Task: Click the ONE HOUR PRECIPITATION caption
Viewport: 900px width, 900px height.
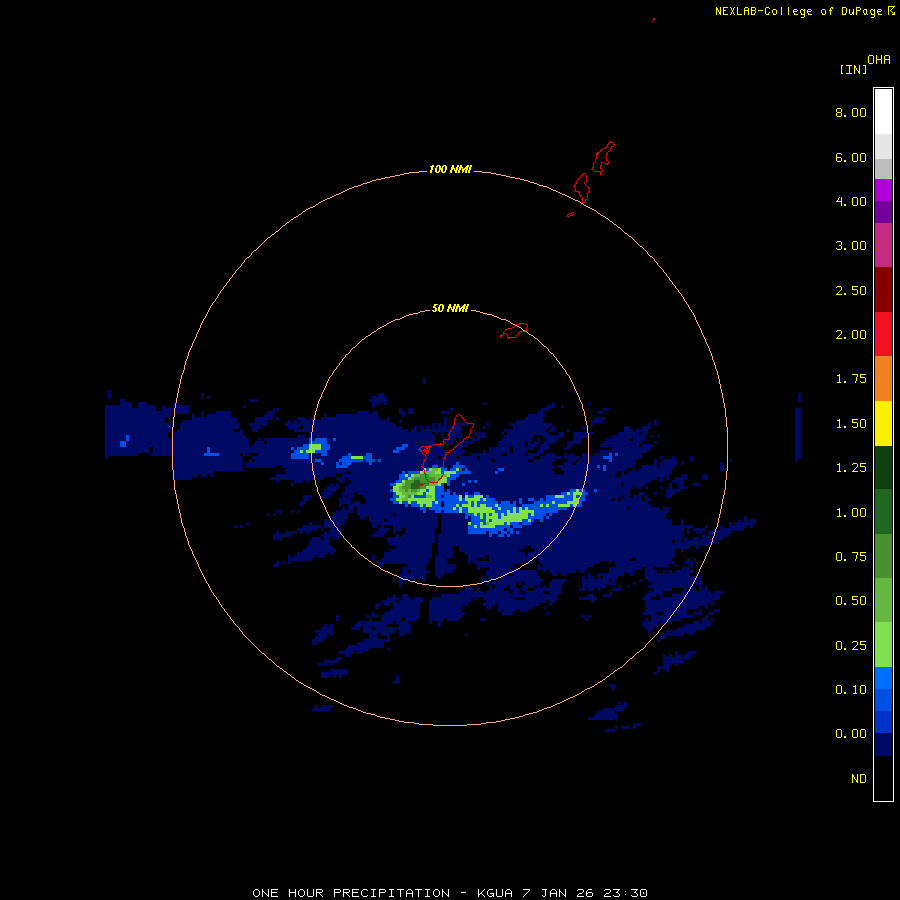Action: 450,893
